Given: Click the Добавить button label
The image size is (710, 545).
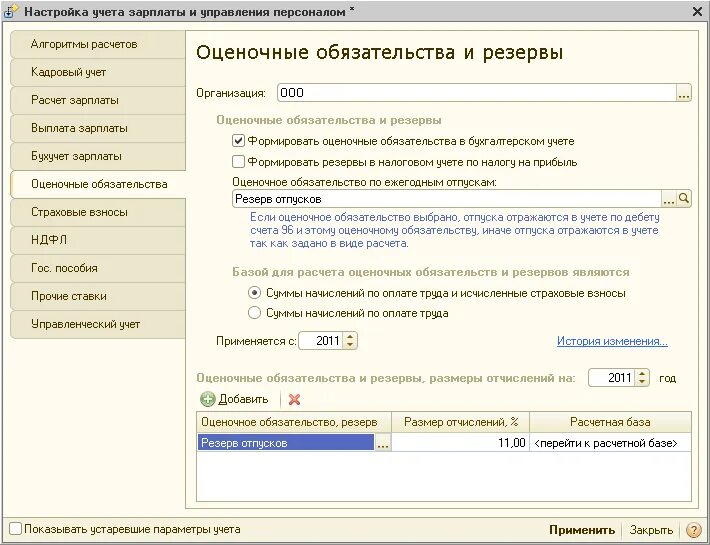Looking at the screenshot, I should click(x=243, y=399).
